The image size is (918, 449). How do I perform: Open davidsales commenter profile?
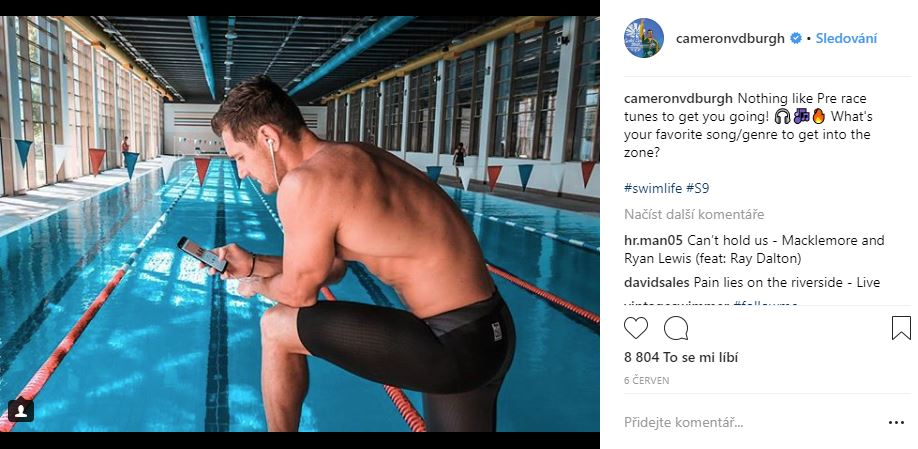point(657,283)
